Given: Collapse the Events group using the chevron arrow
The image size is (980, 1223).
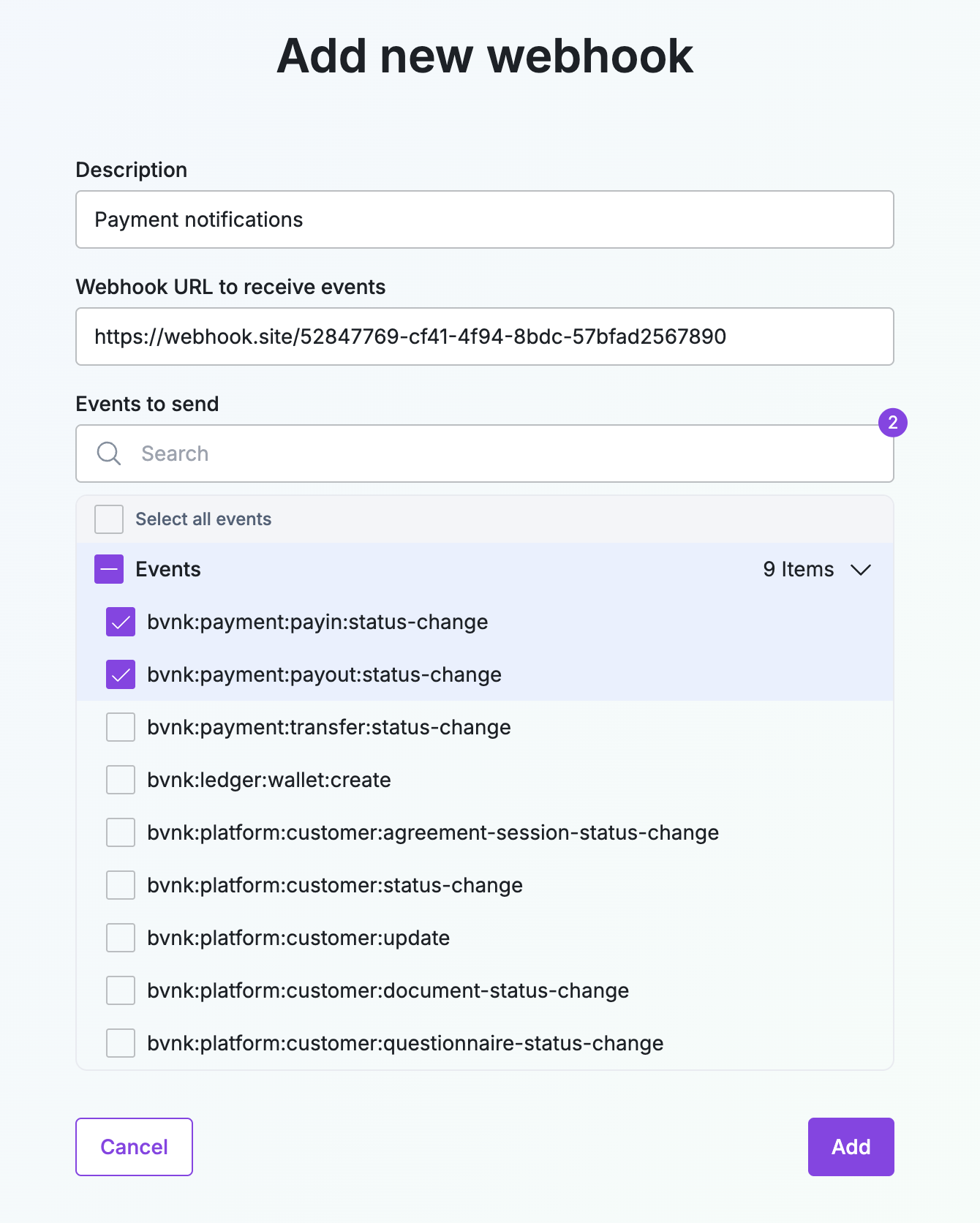Looking at the screenshot, I should [861, 570].
